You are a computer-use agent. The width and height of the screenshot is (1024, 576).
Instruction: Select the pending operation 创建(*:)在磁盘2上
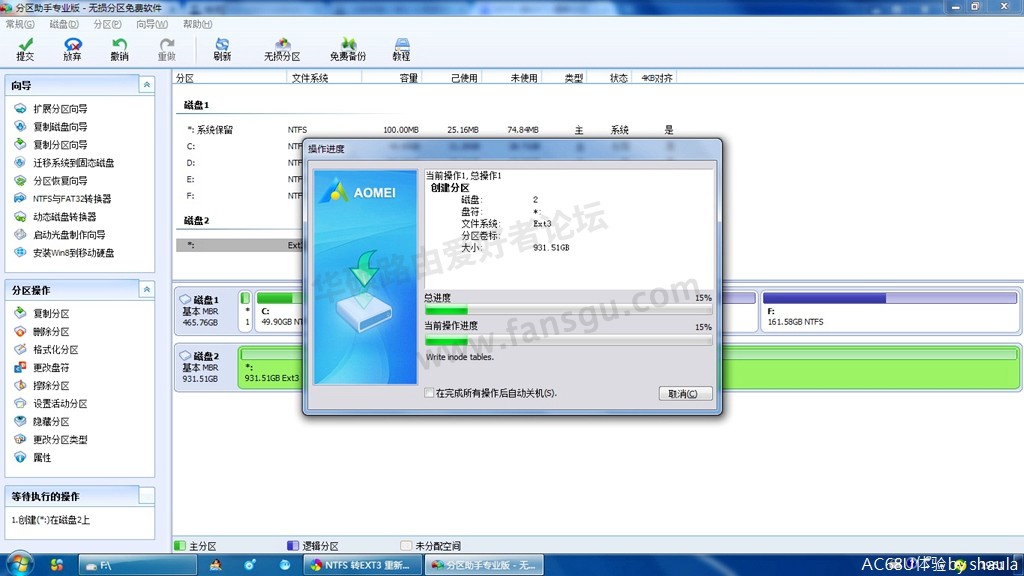pos(51,520)
